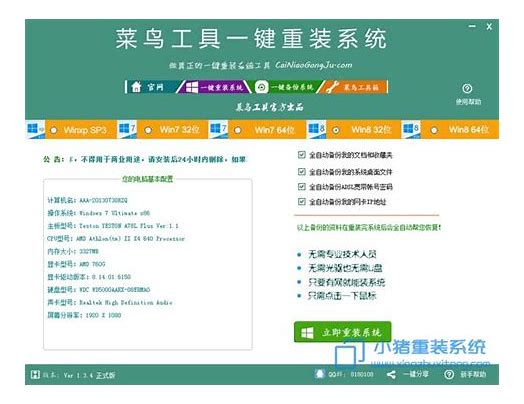The image size is (524, 404).
Task: Choose the Win7 64位 radio option
Action: tap(238, 130)
